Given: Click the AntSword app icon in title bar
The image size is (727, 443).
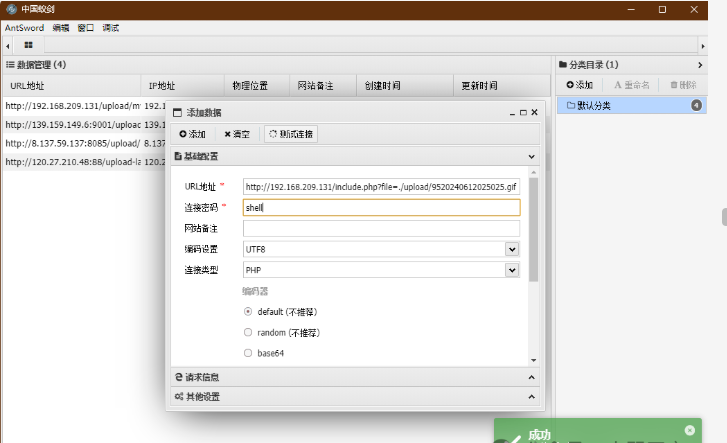Looking at the screenshot, I should [11, 9].
